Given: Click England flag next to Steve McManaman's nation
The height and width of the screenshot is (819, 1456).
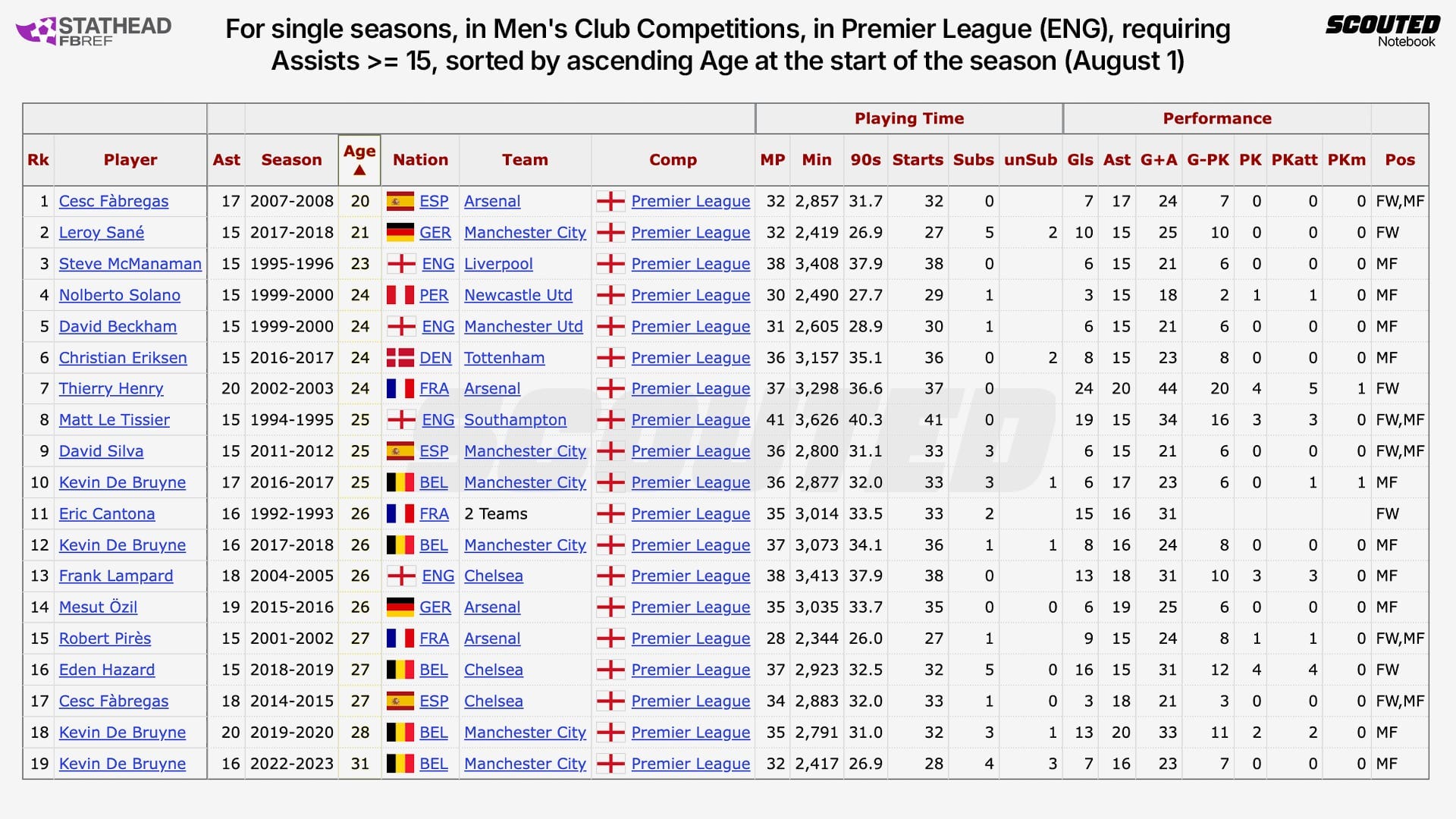Looking at the screenshot, I should click(401, 264).
